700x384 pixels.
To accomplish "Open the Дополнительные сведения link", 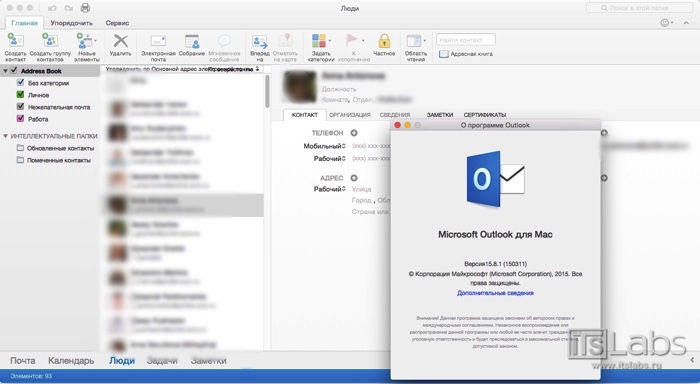I will click(x=495, y=293).
